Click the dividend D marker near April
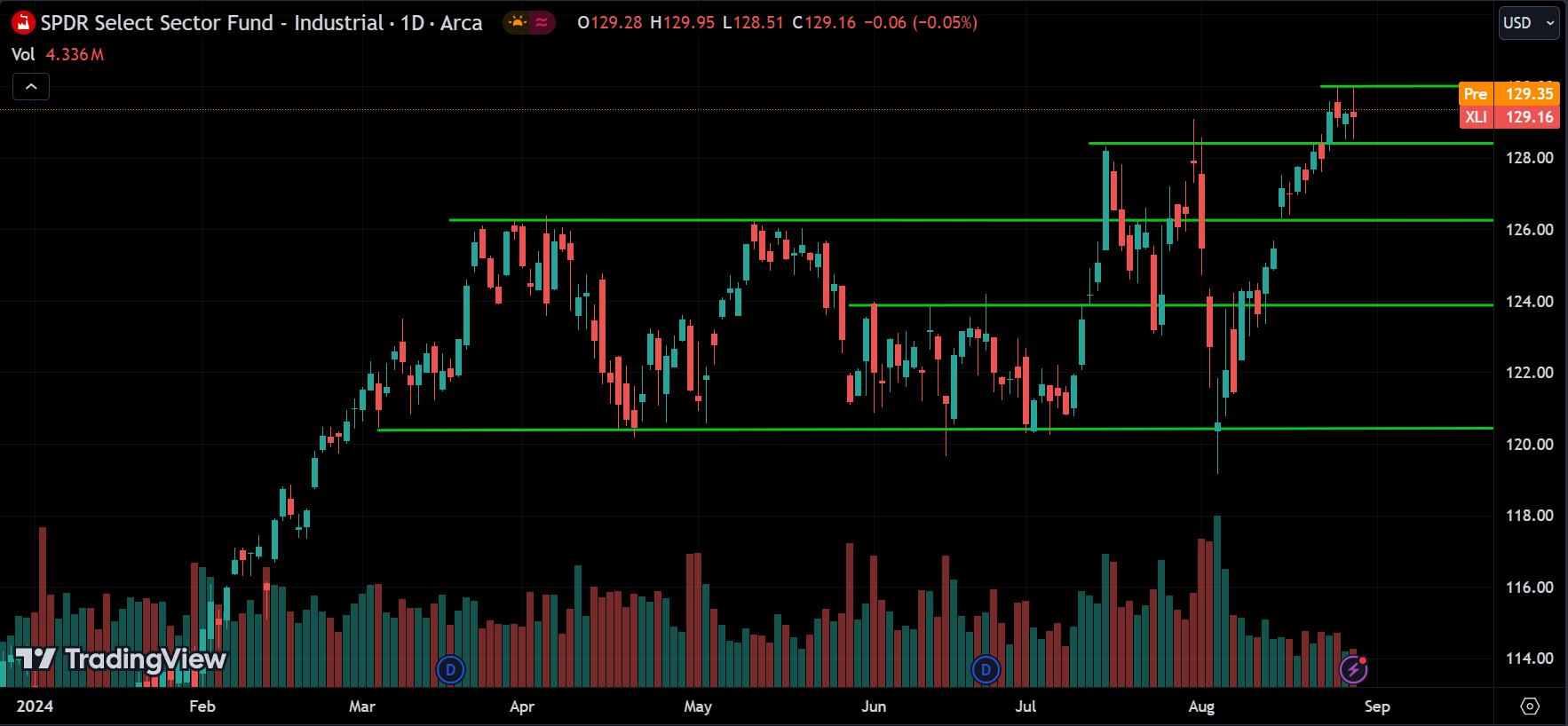 click(x=451, y=669)
